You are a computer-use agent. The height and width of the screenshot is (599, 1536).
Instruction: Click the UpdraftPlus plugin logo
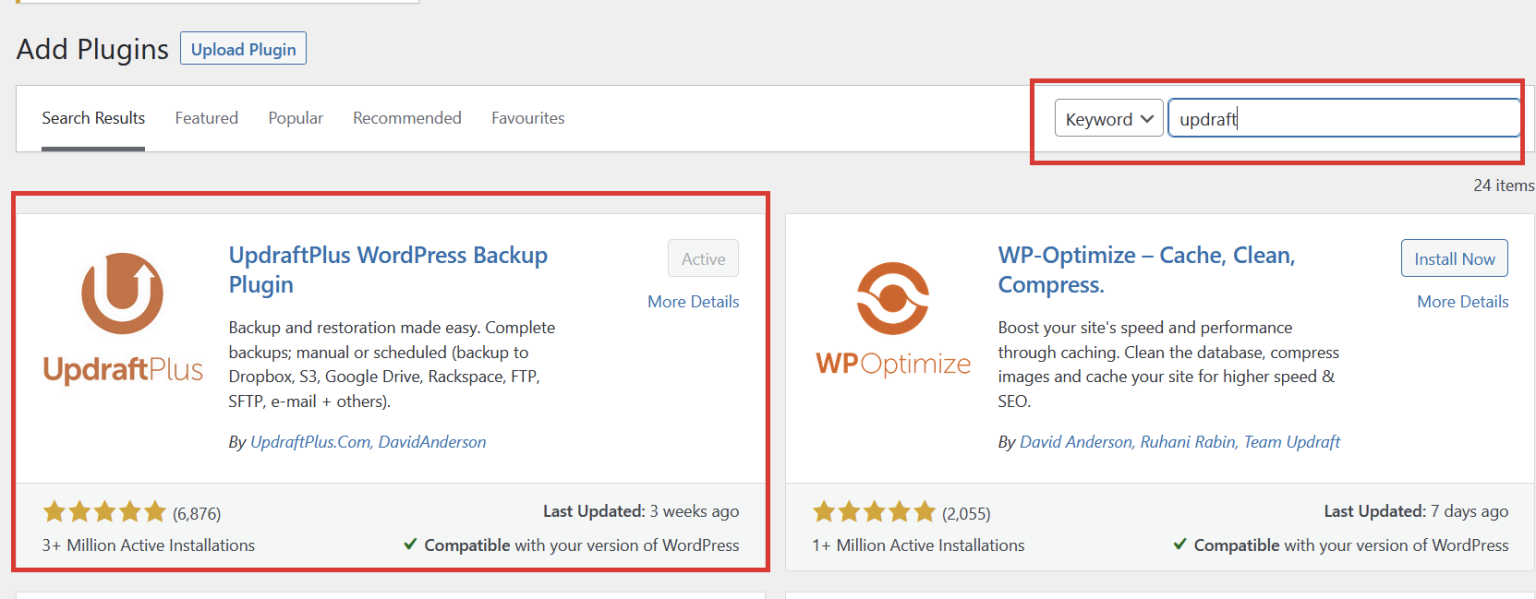pos(123,318)
